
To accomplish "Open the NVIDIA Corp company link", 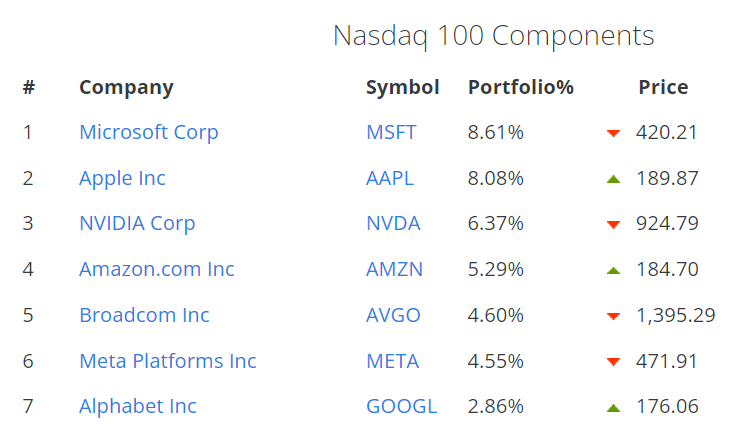I will (x=137, y=224).
